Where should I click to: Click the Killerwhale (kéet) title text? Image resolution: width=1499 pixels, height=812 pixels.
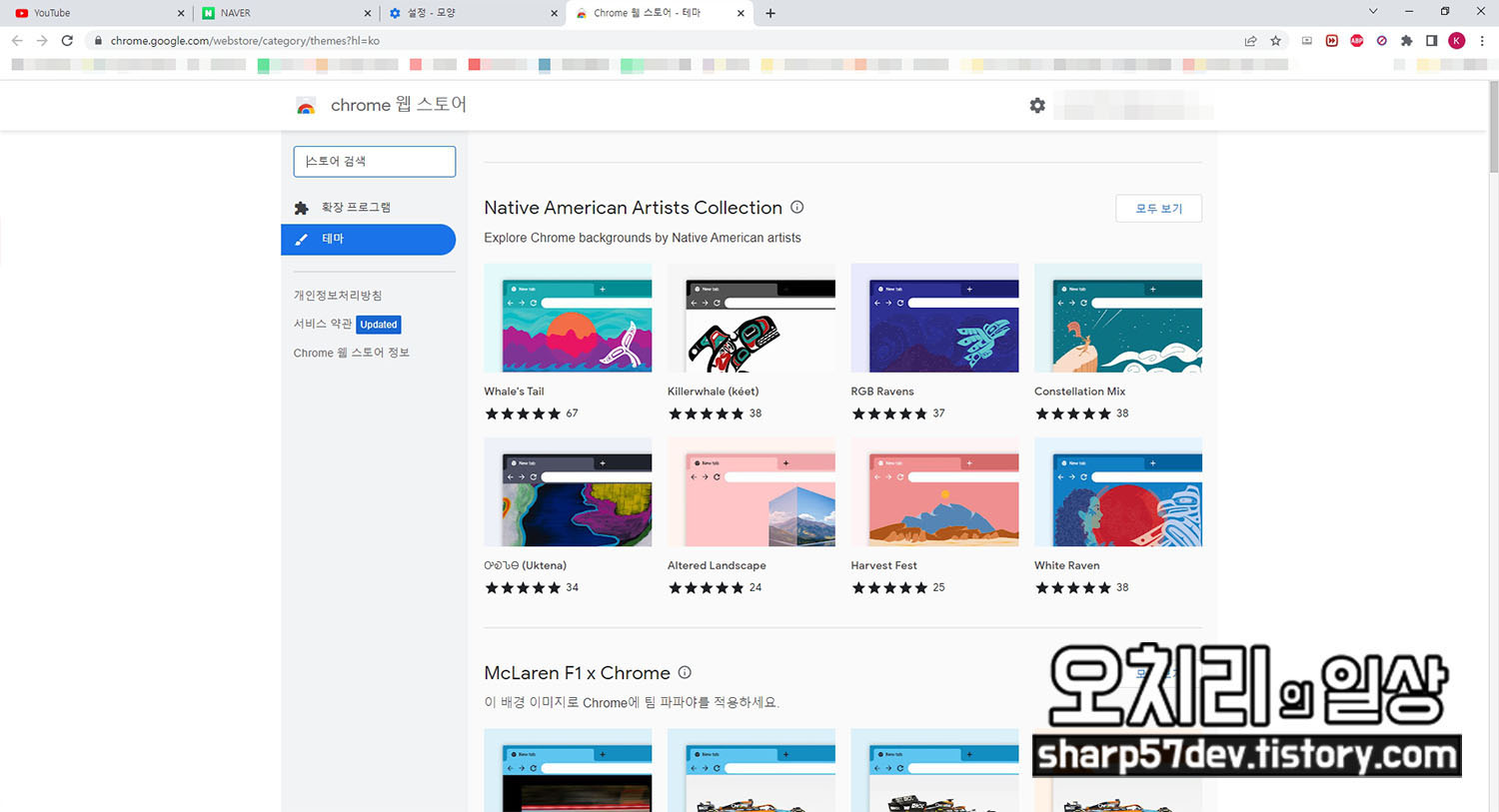[713, 392]
